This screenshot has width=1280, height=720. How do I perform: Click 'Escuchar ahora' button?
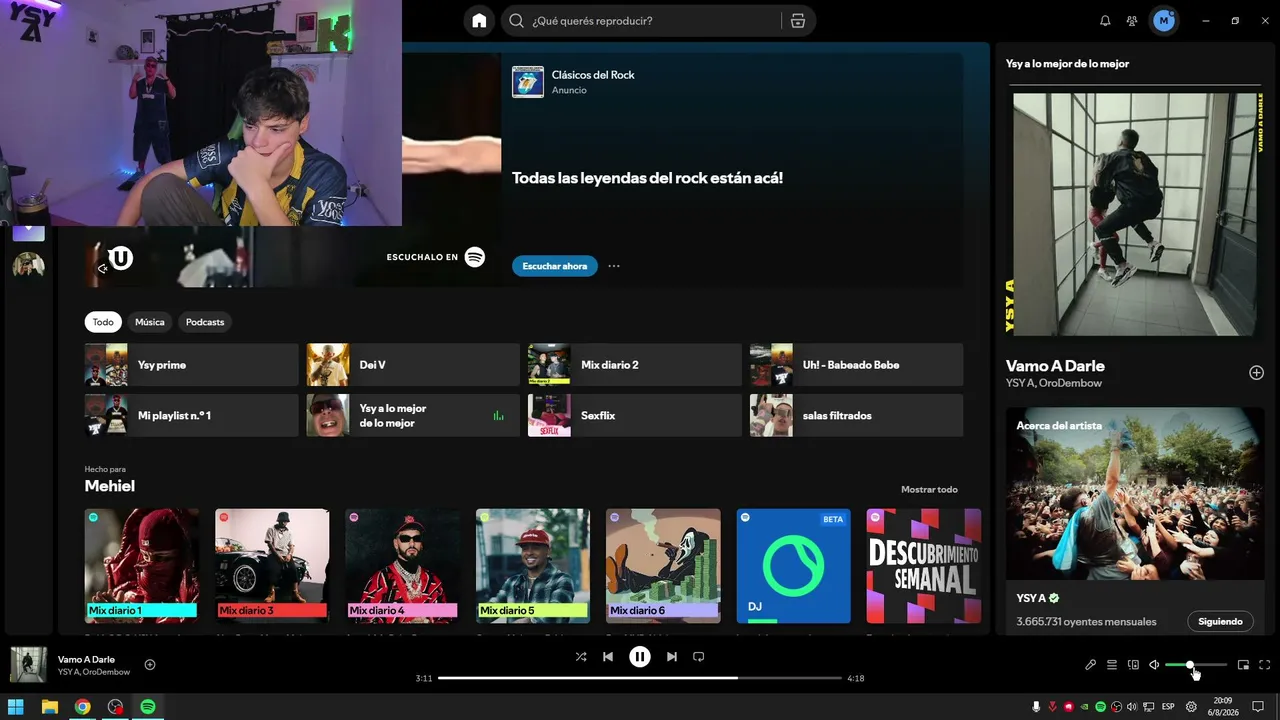(555, 266)
